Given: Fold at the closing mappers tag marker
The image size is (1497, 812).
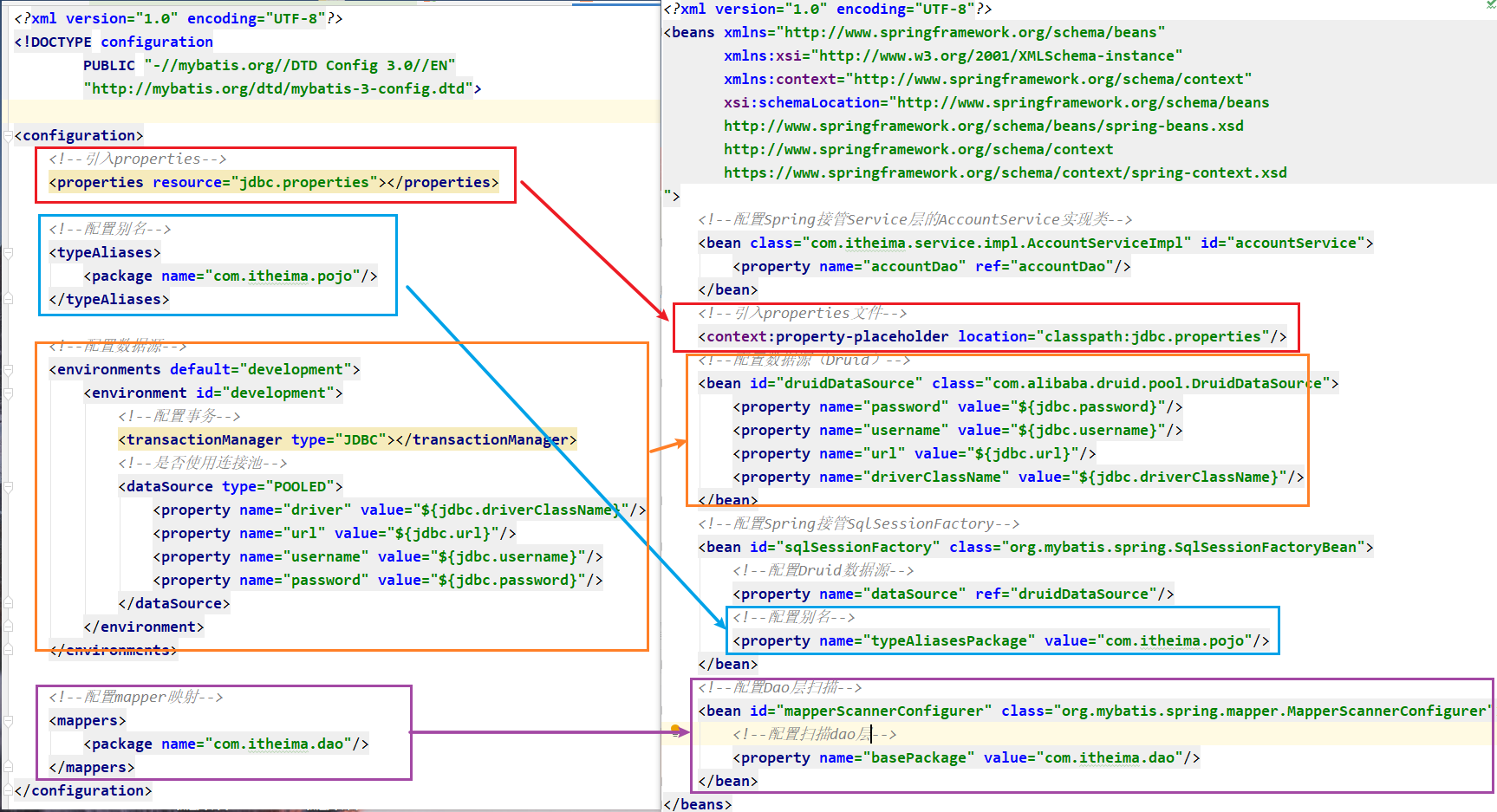Looking at the screenshot, I should [x=8, y=768].
